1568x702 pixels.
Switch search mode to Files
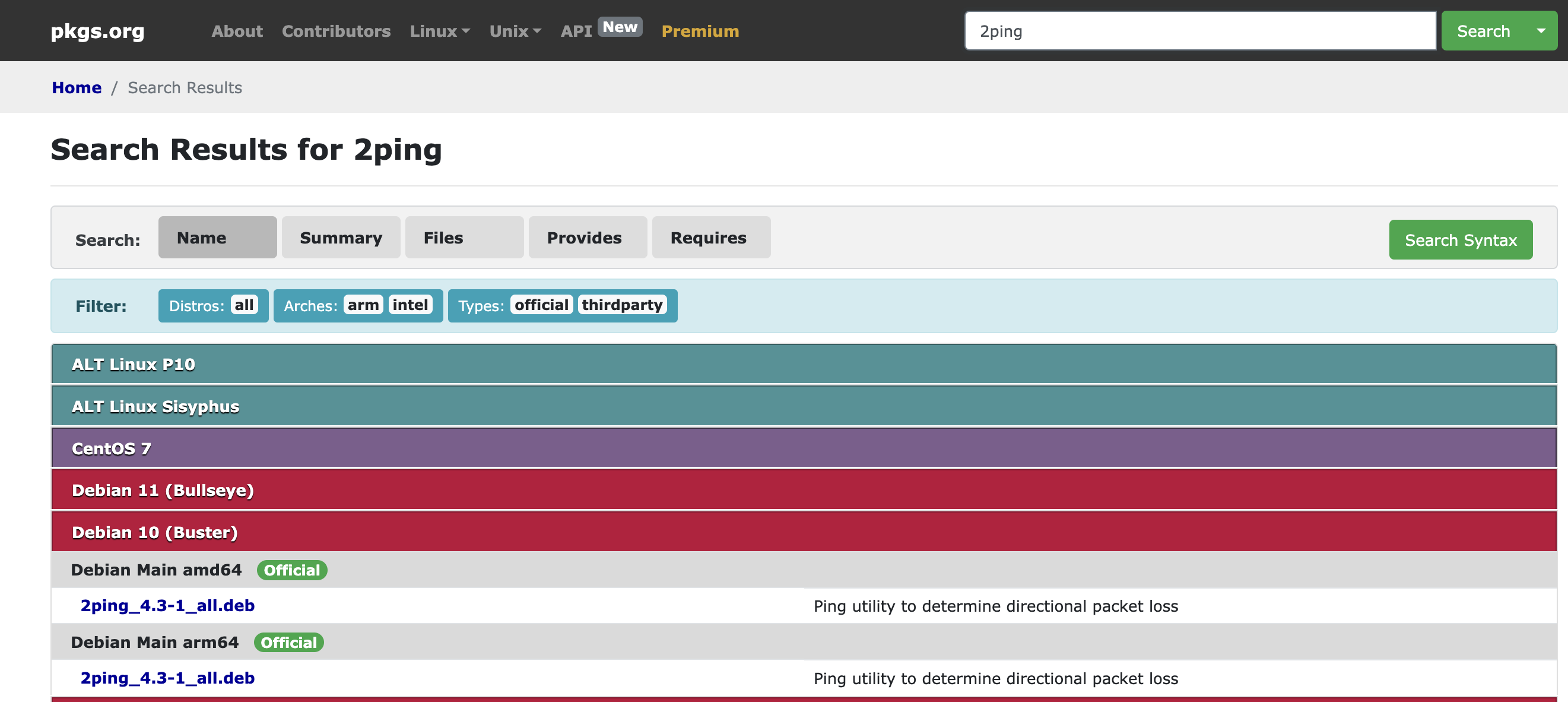(x=464, y=238)
